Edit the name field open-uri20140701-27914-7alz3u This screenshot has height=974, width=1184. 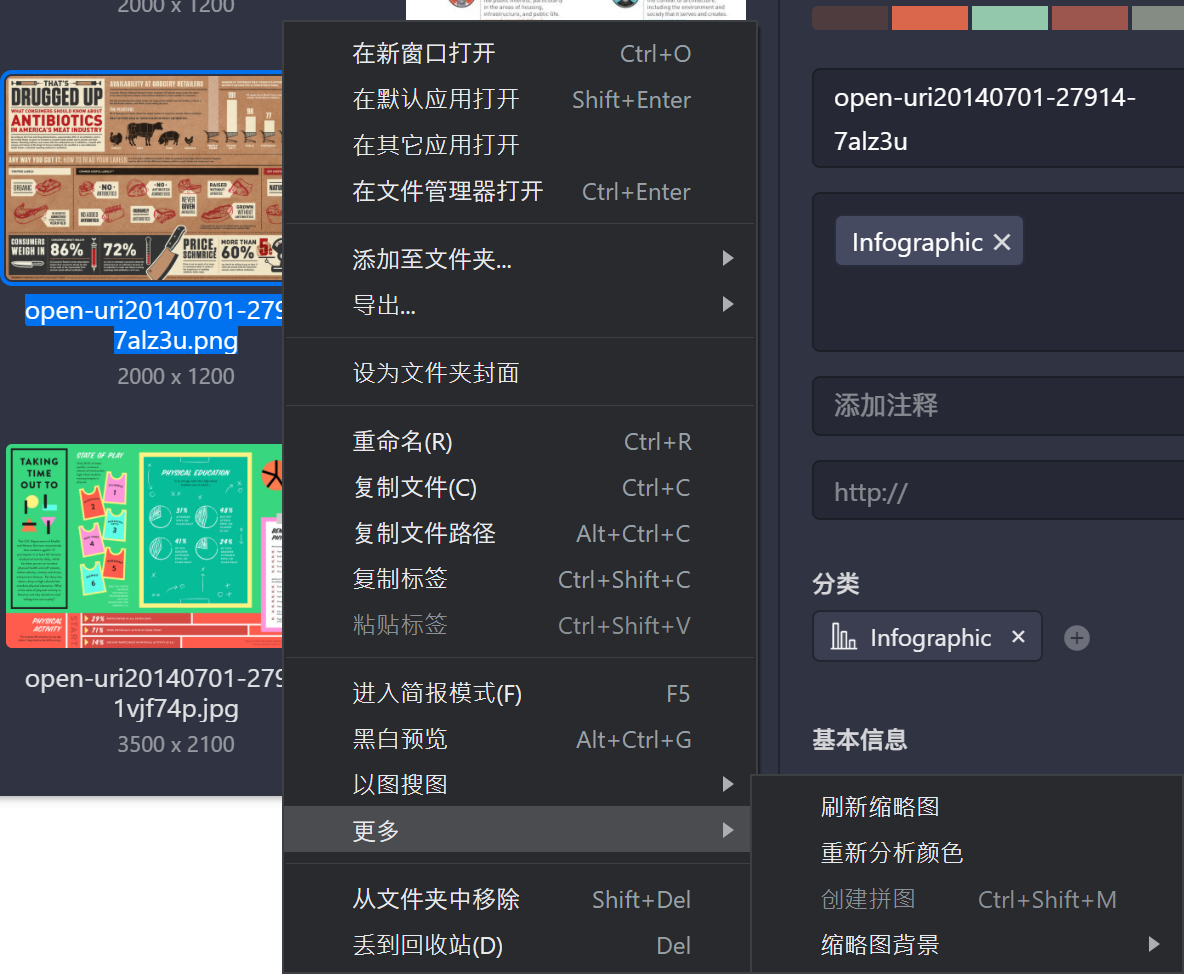[x=998, y=119]
